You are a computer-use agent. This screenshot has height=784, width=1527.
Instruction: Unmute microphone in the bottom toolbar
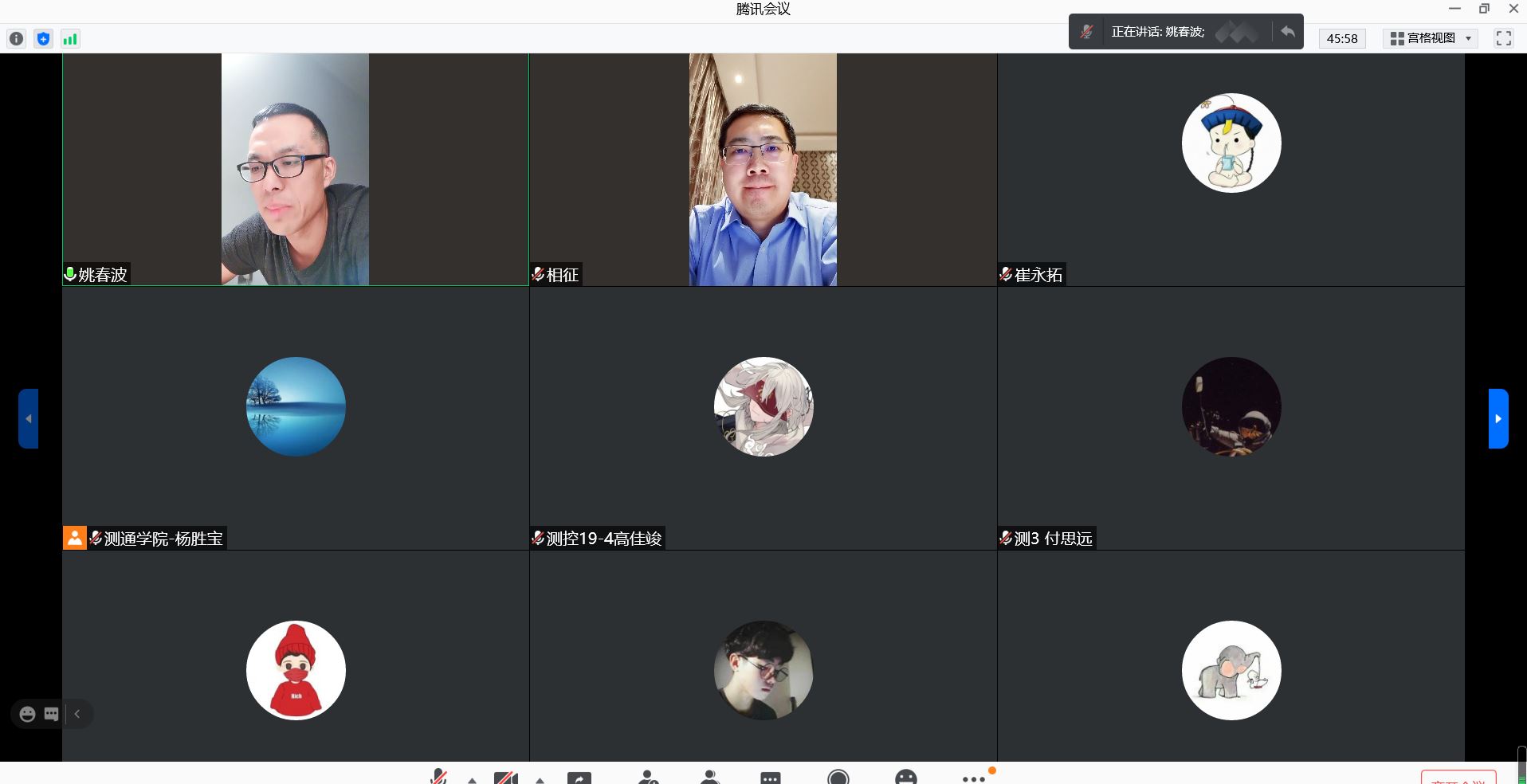click(438, 777)
